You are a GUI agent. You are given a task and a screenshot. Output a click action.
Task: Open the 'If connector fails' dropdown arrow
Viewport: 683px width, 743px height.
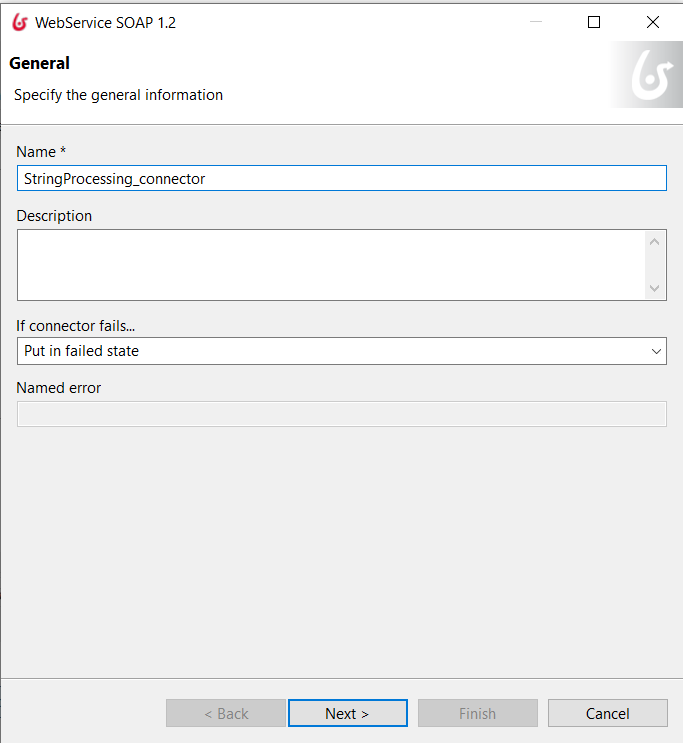click(656, 351)
